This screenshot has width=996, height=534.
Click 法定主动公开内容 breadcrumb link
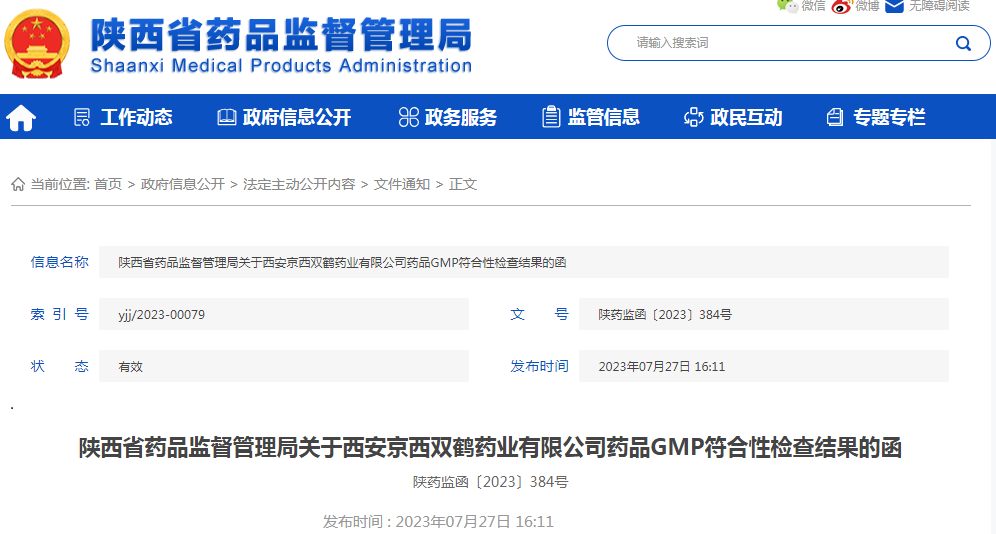point(299,184)
